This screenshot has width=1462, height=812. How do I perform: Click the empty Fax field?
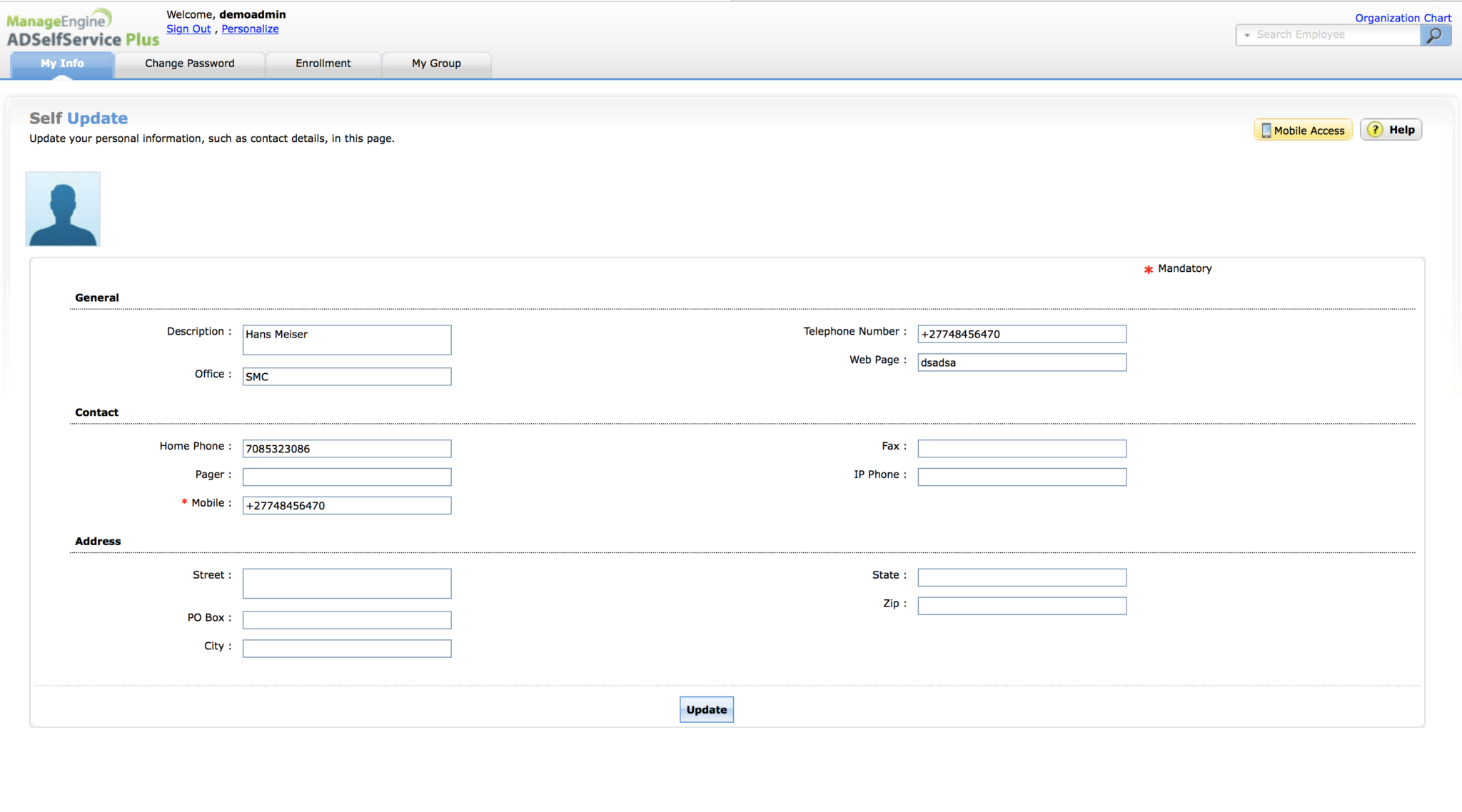1022,448
